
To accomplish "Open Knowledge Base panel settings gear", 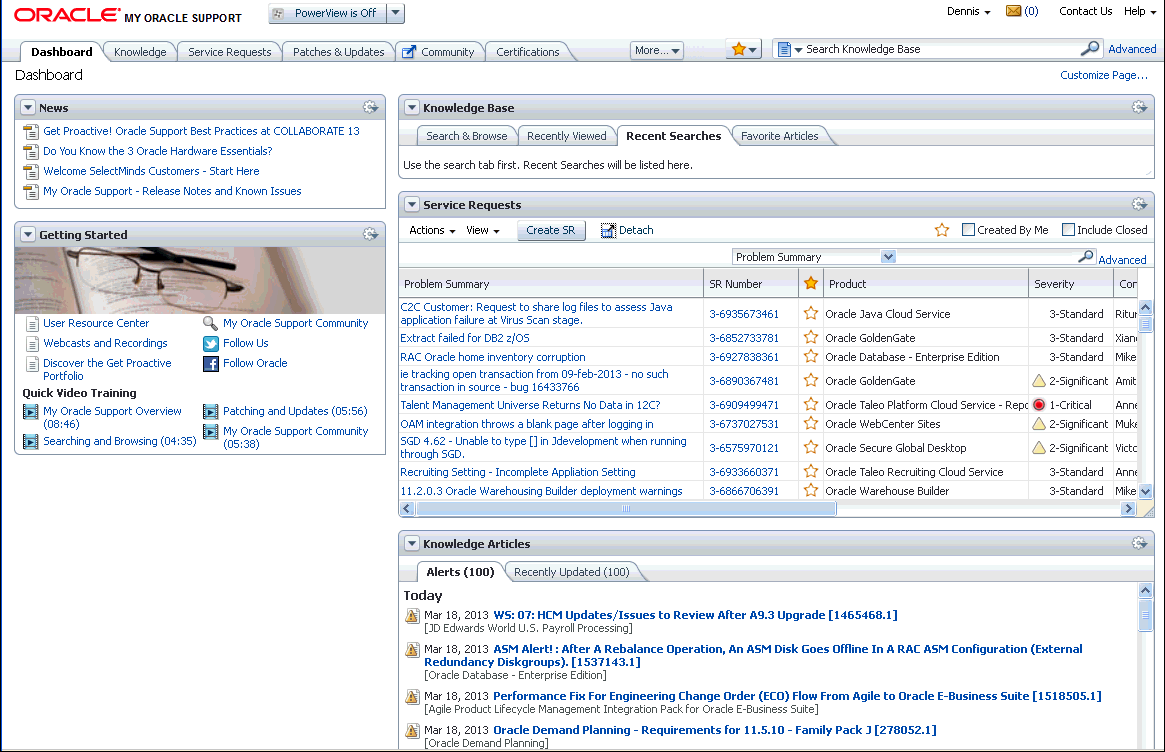I will (x=1139, y=107).
